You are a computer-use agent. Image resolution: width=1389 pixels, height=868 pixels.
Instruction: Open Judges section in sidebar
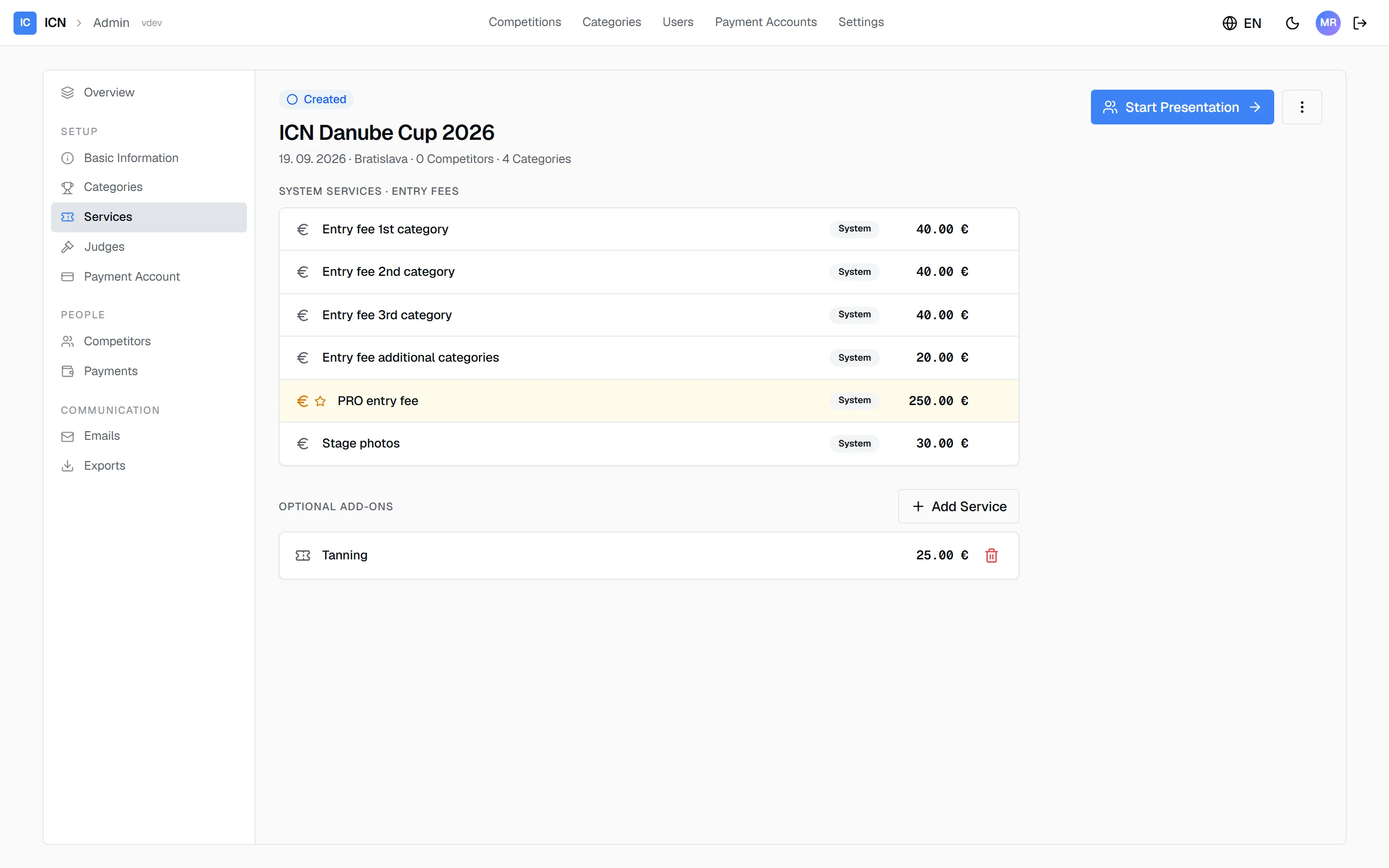pyautogui.click(x=149, y=247)
